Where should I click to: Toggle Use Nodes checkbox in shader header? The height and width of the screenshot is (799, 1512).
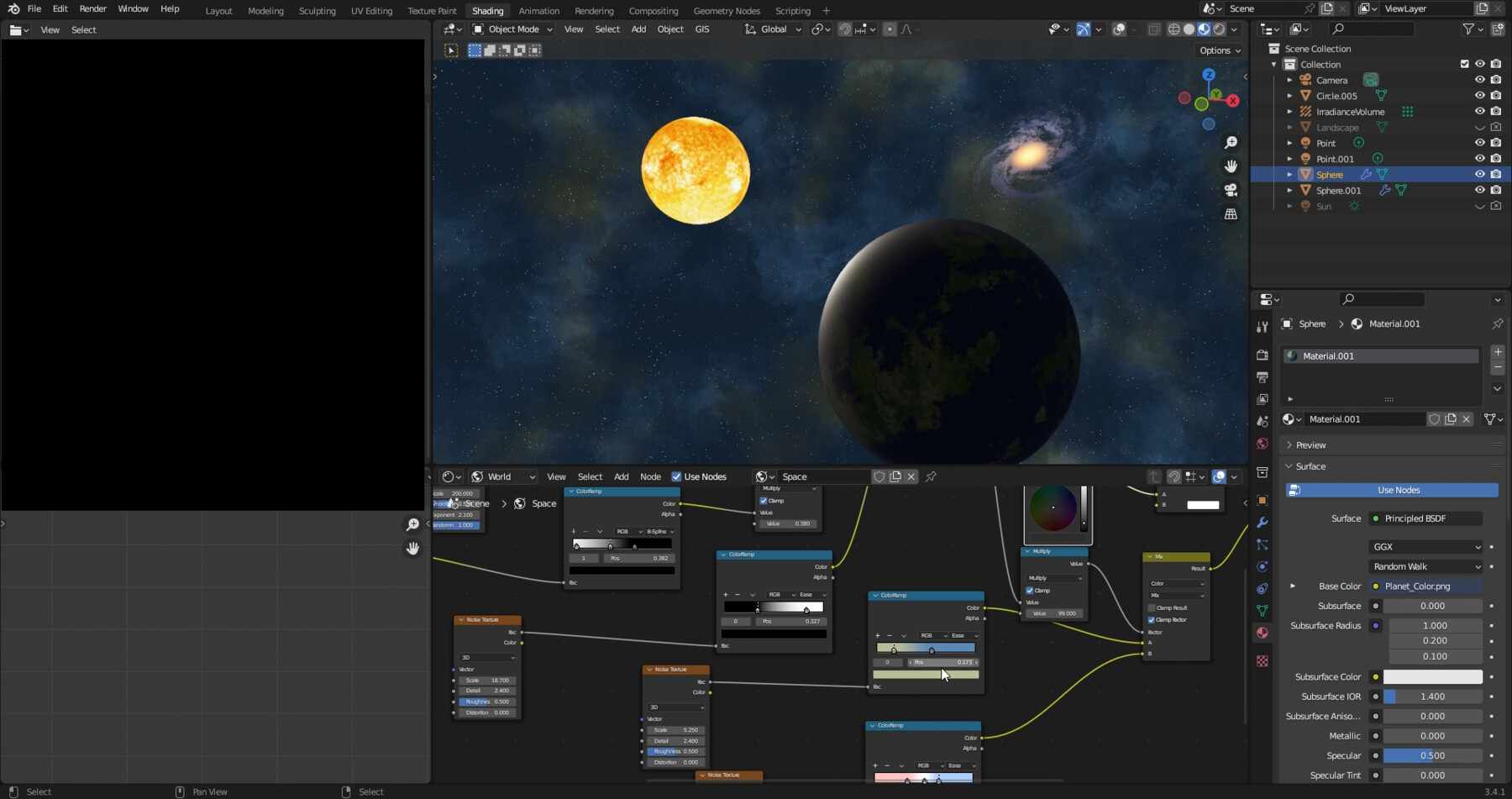[x=677, y=476]
